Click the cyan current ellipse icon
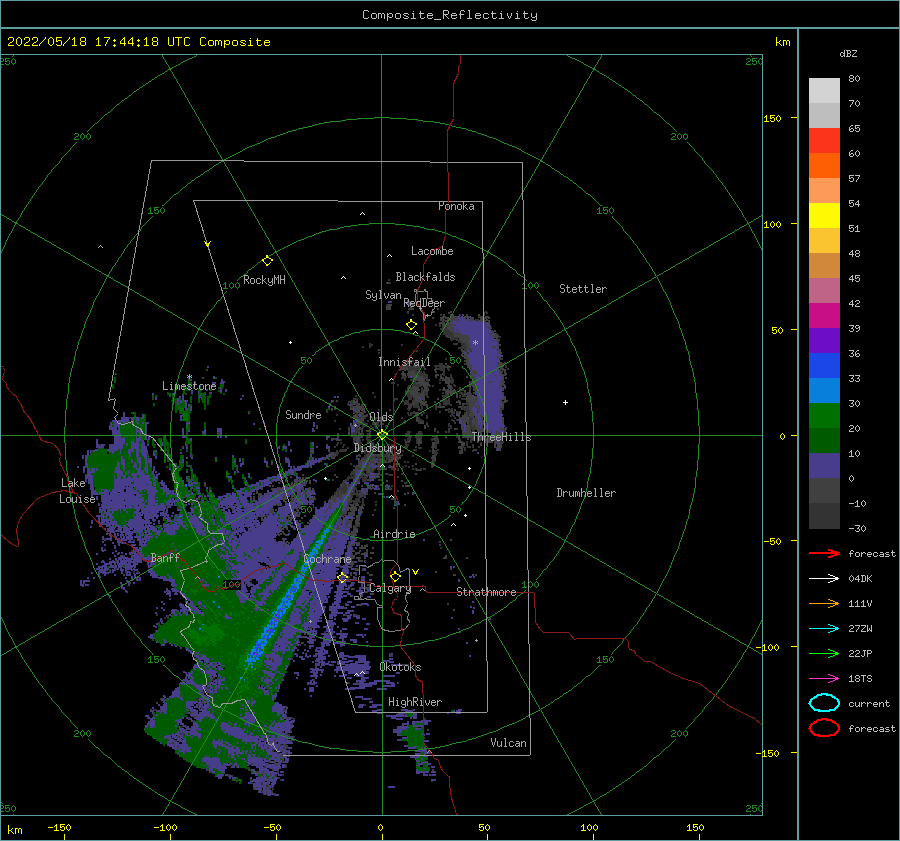The height and width of the screenshot is (841, 900). coord(824,703)
